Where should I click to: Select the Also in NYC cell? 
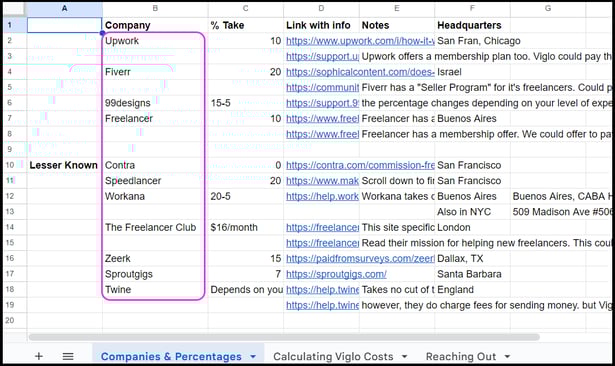coord(472,212)
